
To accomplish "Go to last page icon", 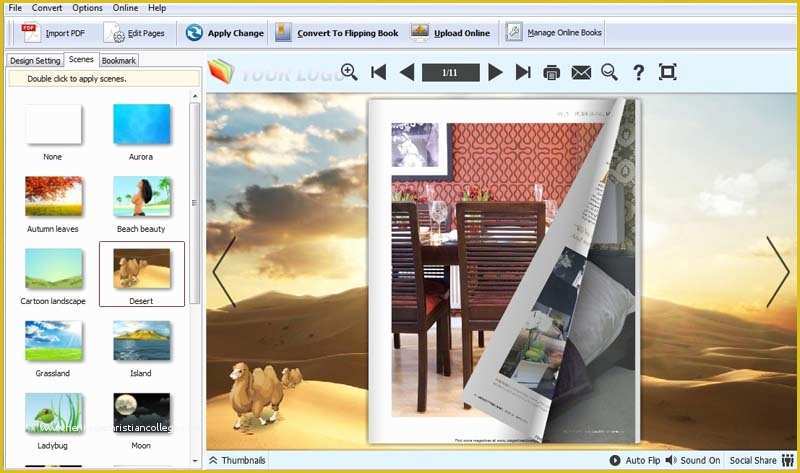I will [x=523, y=72].
